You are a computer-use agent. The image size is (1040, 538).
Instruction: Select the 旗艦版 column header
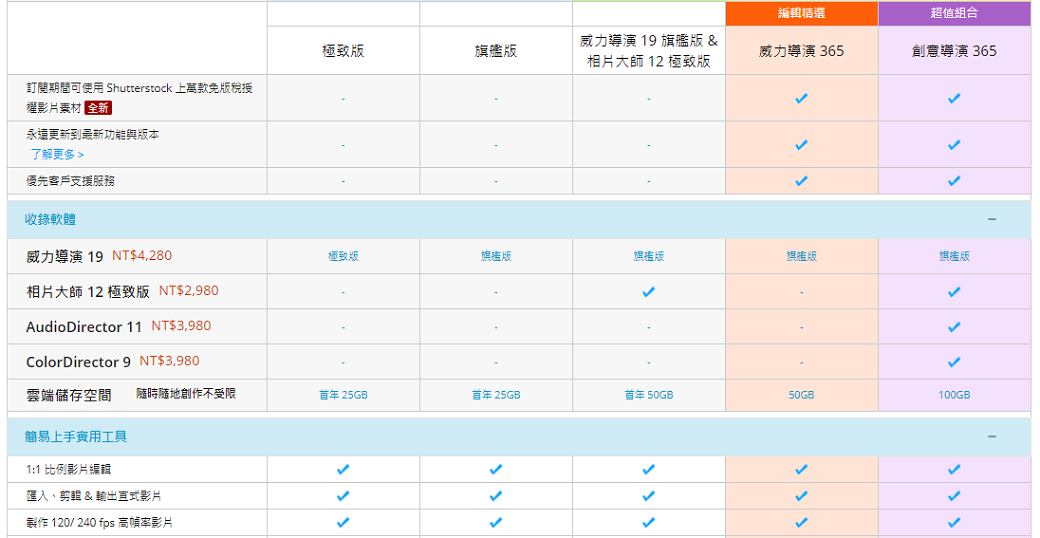495,51
